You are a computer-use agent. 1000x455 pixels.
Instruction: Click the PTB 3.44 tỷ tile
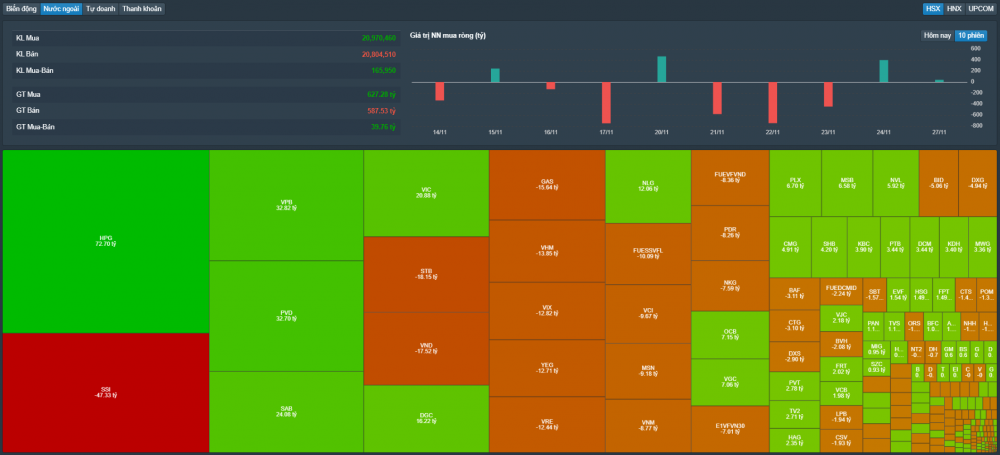point(895,247)
